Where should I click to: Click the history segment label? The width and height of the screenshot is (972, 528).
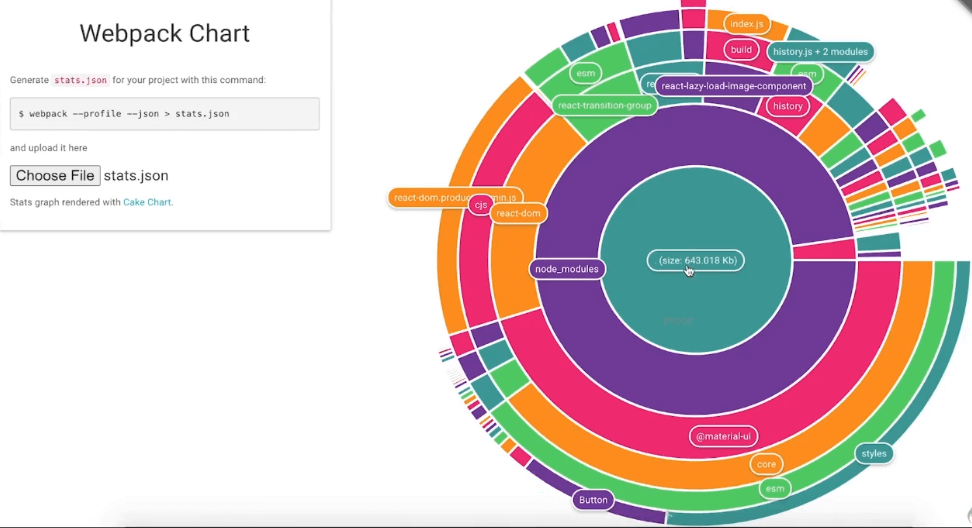[788, 106]
